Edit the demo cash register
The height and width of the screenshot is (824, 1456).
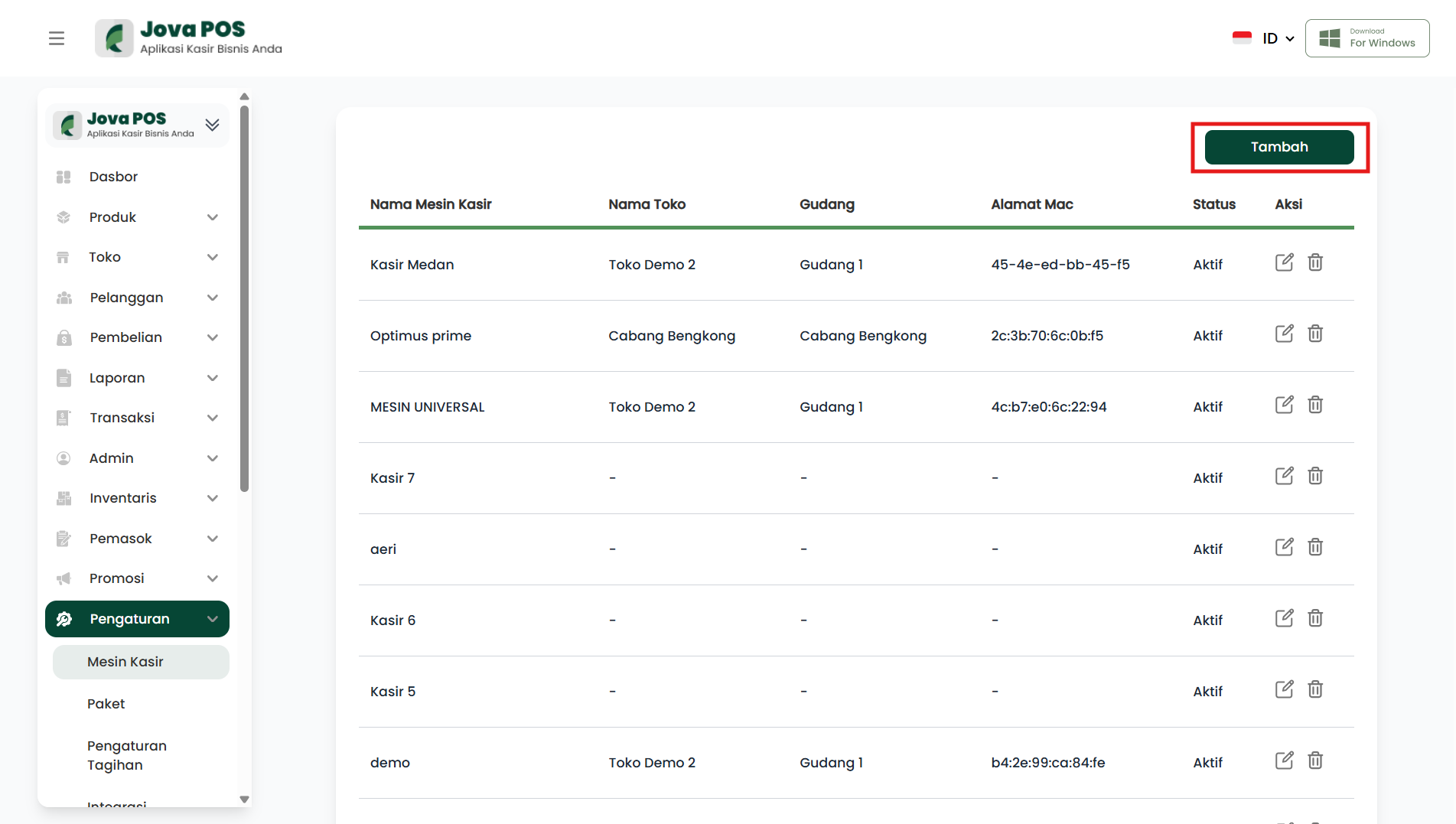pyautogui.click(x=1284, y=760)
